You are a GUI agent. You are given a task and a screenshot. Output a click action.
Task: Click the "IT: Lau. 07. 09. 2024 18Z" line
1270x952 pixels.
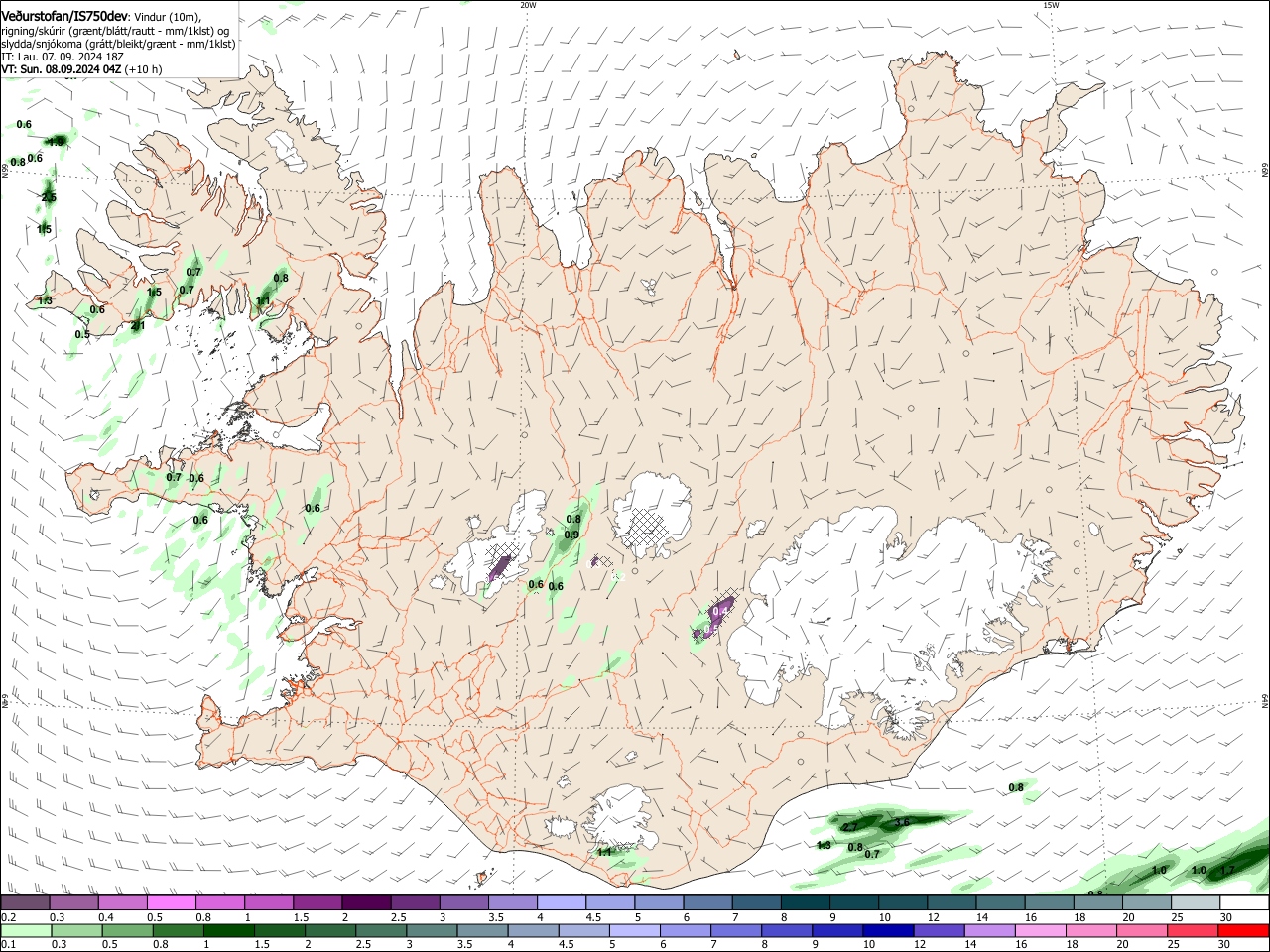63,57
